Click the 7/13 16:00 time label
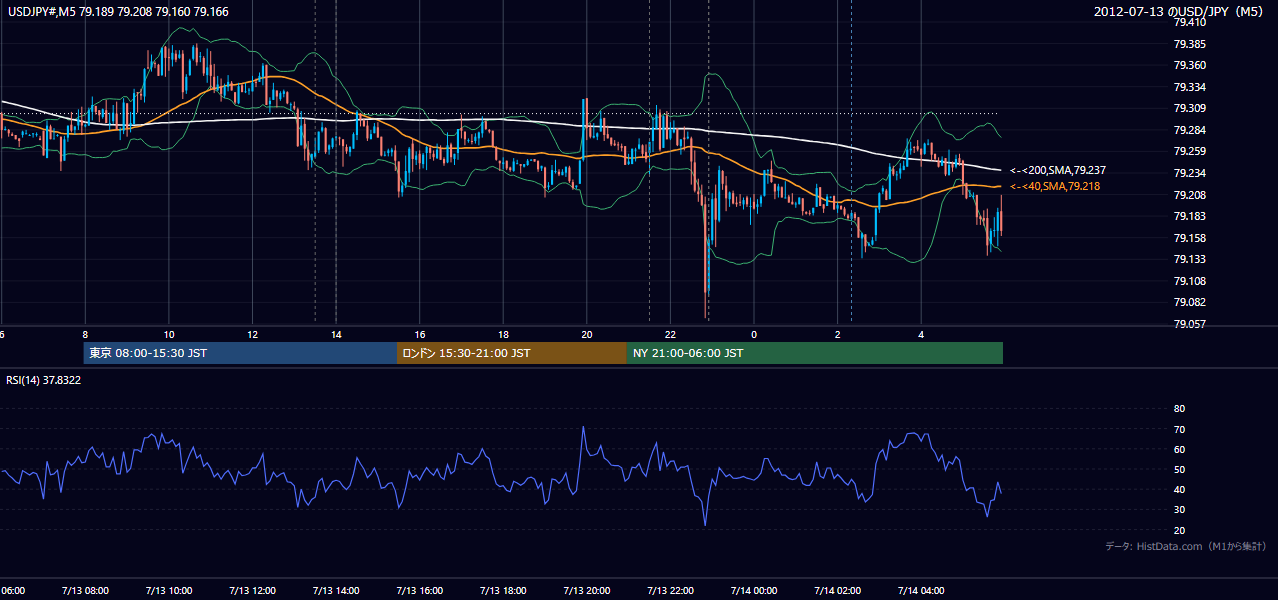1278x600 pixels. point(419,591)
